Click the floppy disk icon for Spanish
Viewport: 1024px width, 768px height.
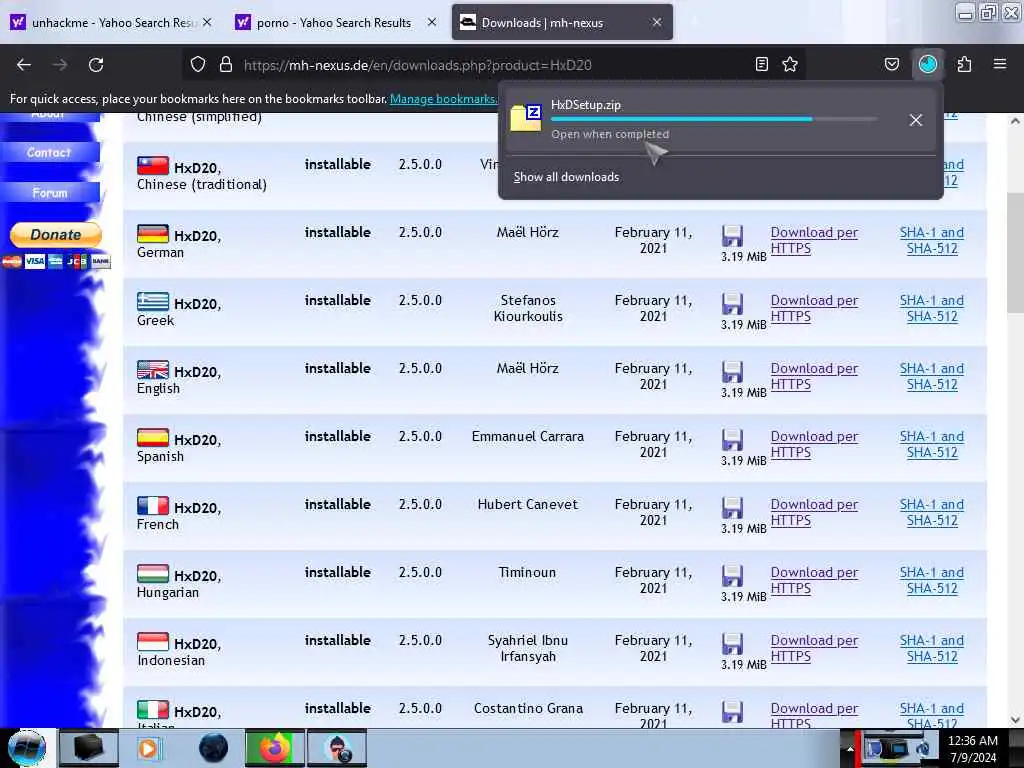click(733, 440)
